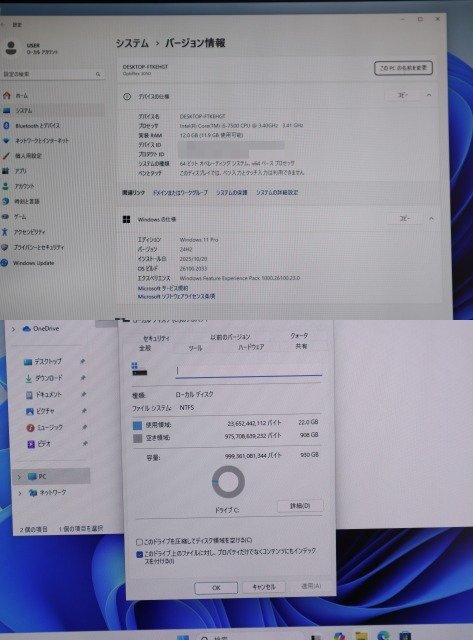
Task: Click the free space gray swatch
Action: coord(138,438)
